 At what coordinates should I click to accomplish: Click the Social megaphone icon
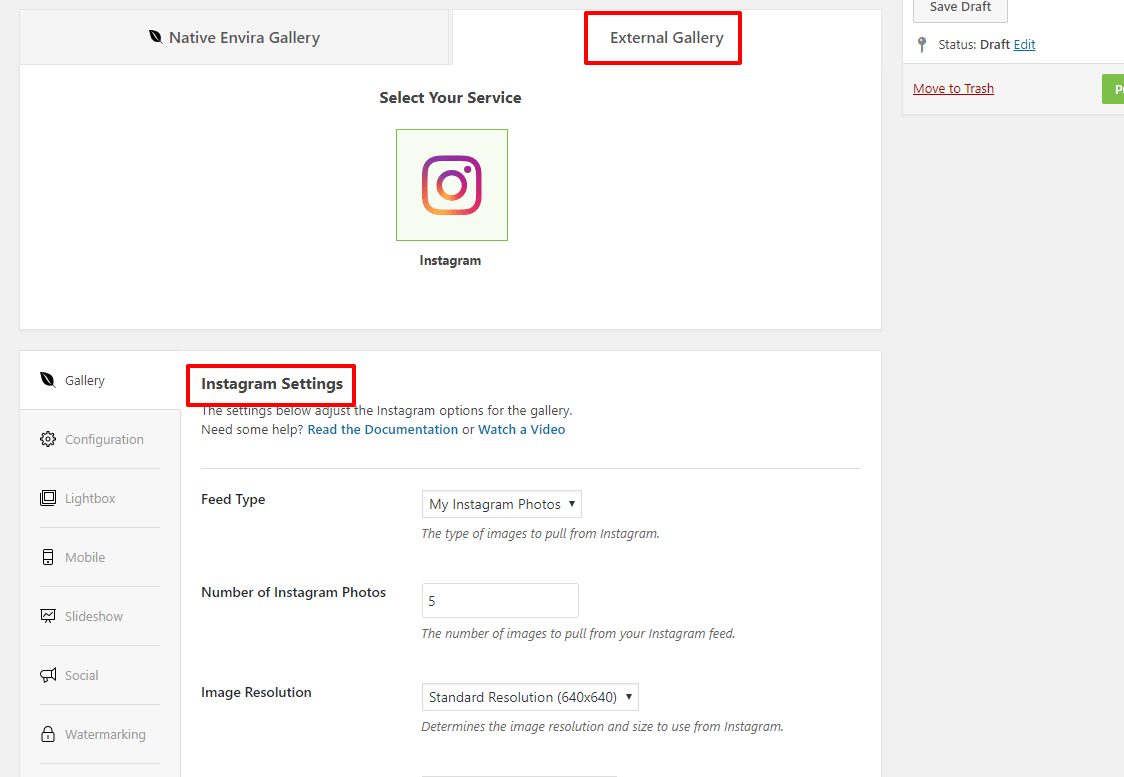[x=48, y=674]
